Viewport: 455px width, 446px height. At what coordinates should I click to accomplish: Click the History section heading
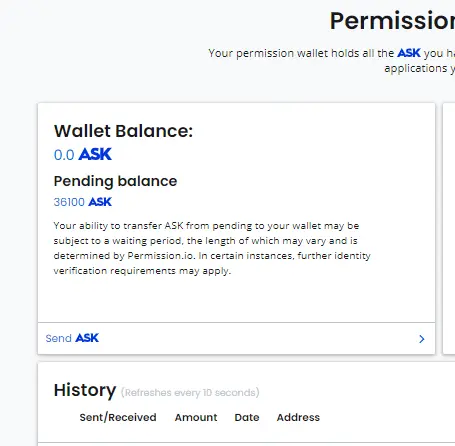85,390
